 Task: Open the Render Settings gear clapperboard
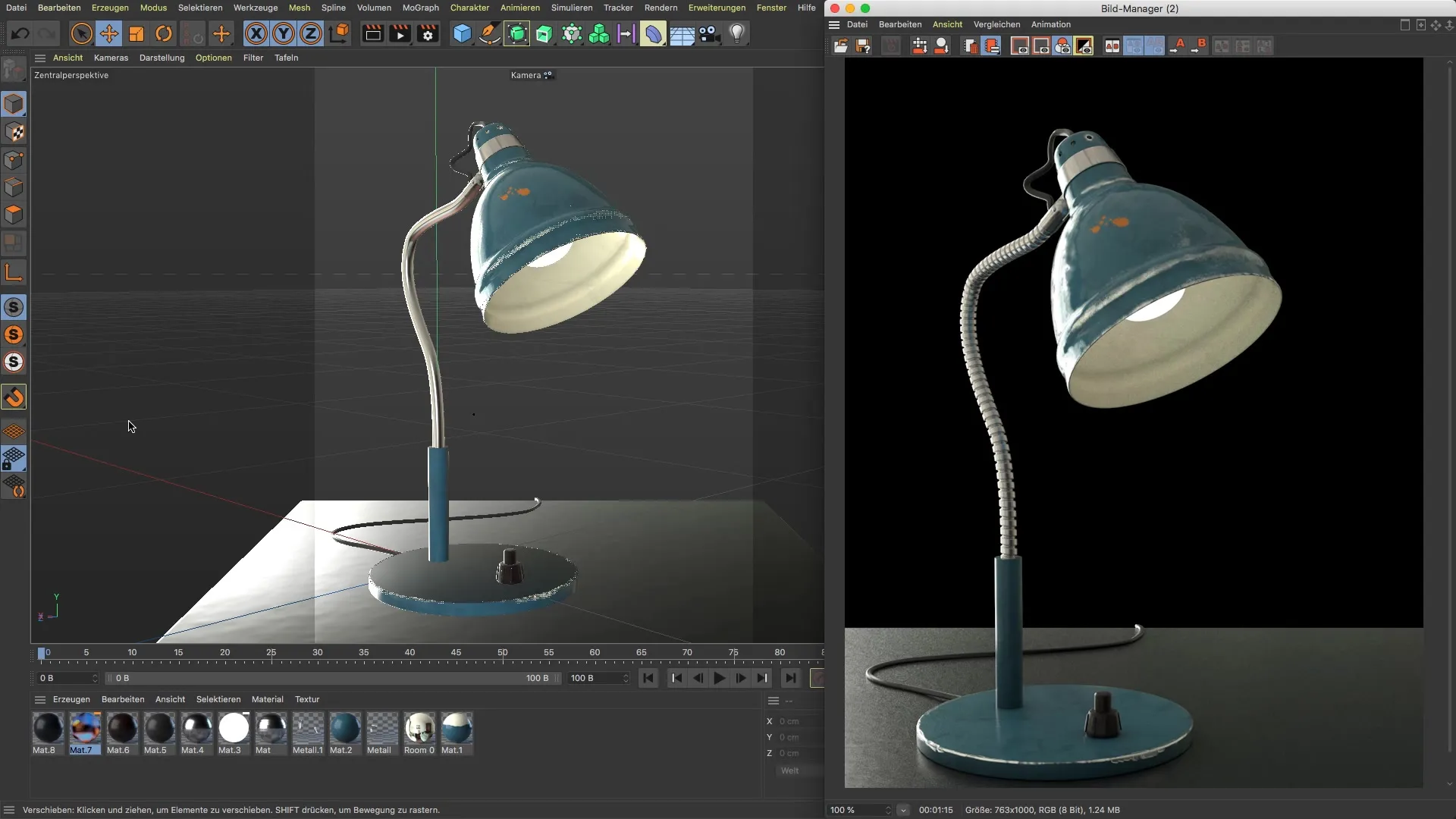point(428,33)
